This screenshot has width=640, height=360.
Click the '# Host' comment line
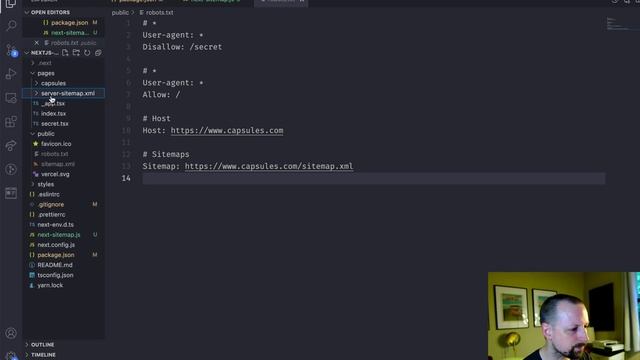click(x=156, y=118)
